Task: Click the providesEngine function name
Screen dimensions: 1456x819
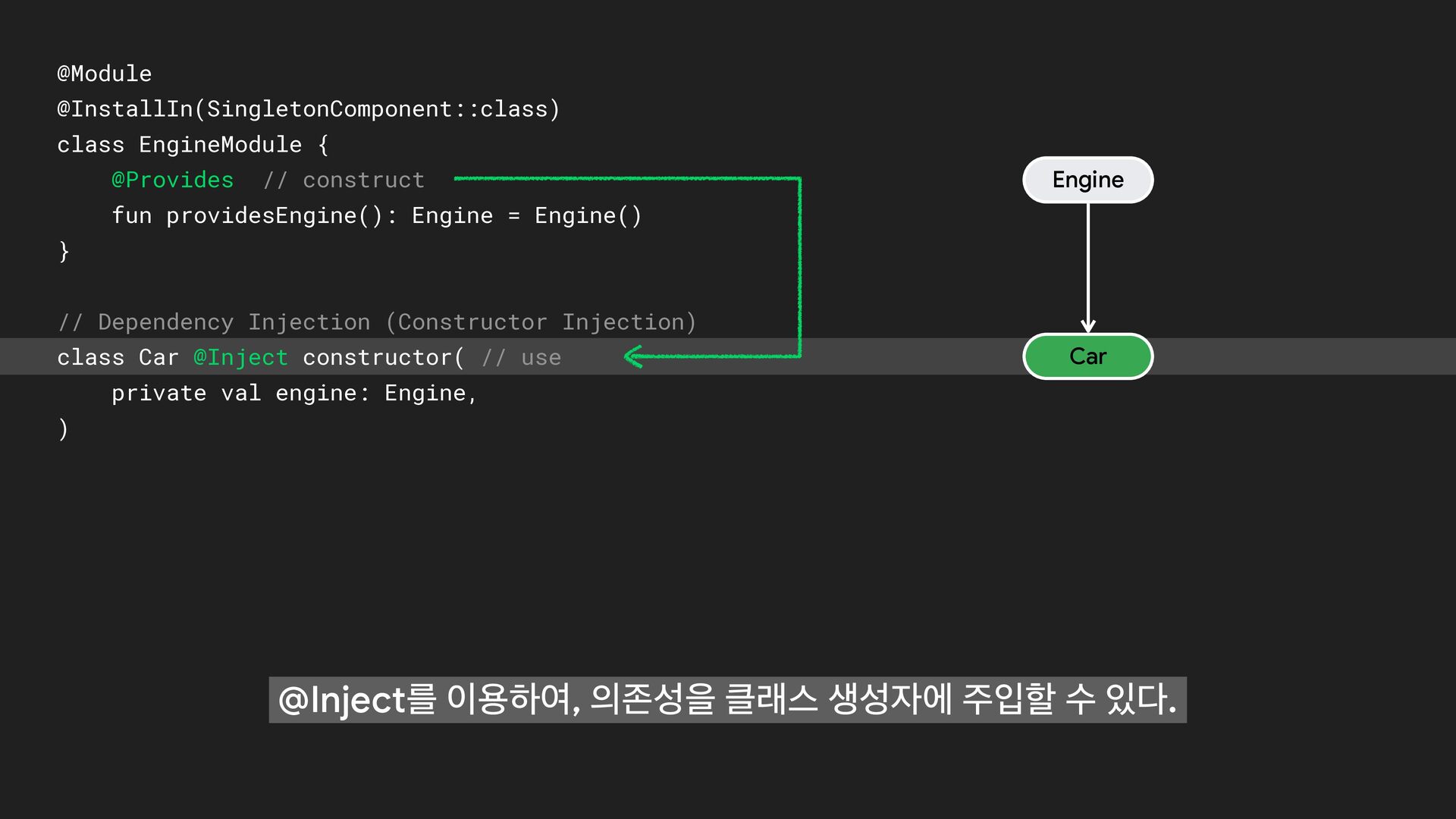Action: pyautogui.click(x=261, y=215)
